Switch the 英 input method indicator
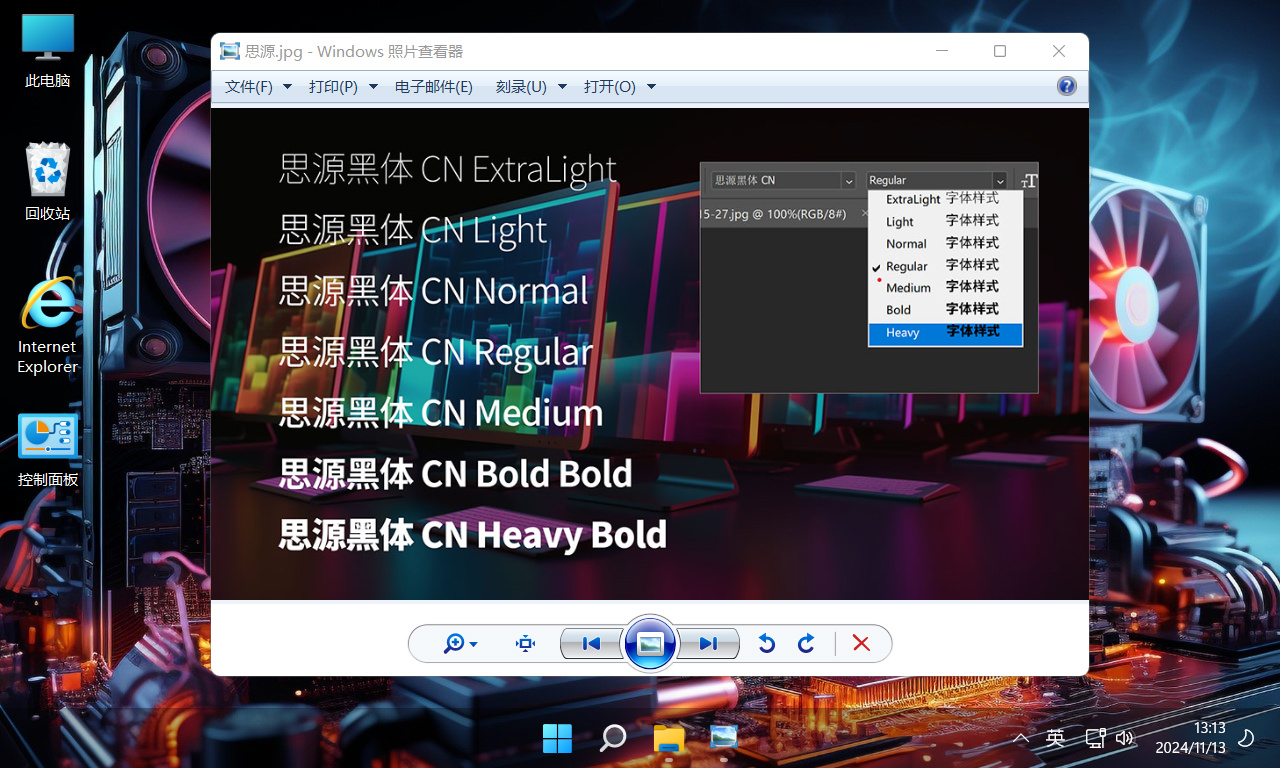The image size is (1280, 768). [1055, 738]
